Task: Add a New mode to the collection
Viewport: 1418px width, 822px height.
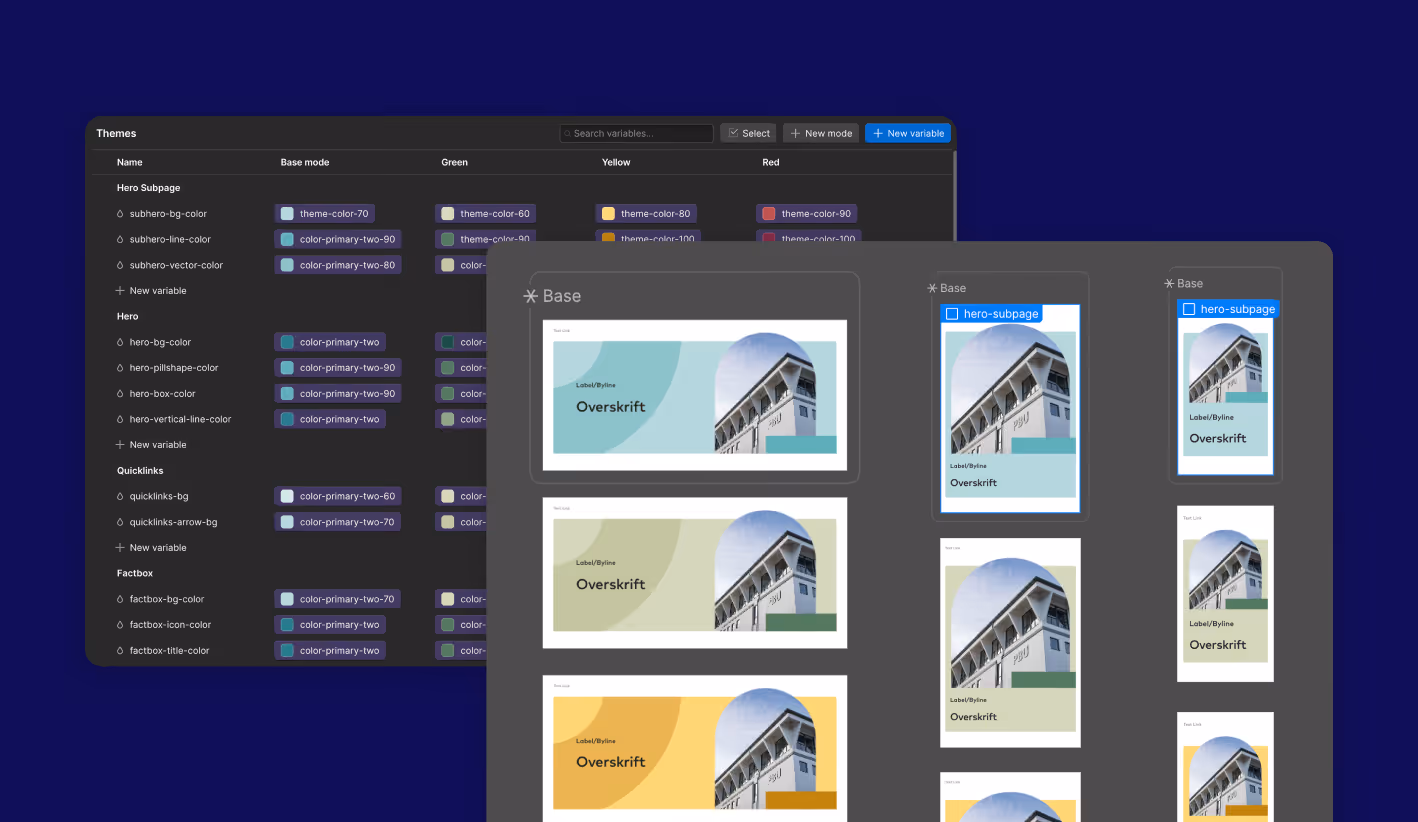Action: [x=820, y=133]
